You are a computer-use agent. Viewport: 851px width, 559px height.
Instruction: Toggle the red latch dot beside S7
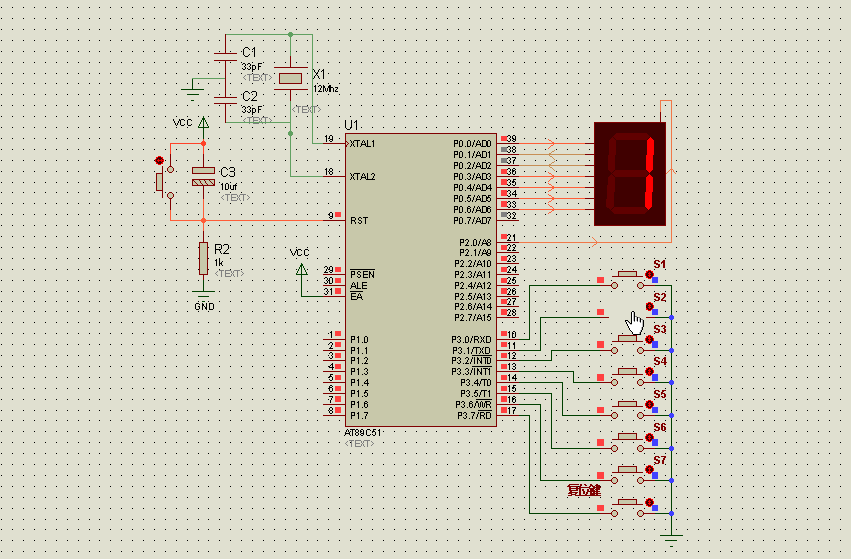[649, 469]
